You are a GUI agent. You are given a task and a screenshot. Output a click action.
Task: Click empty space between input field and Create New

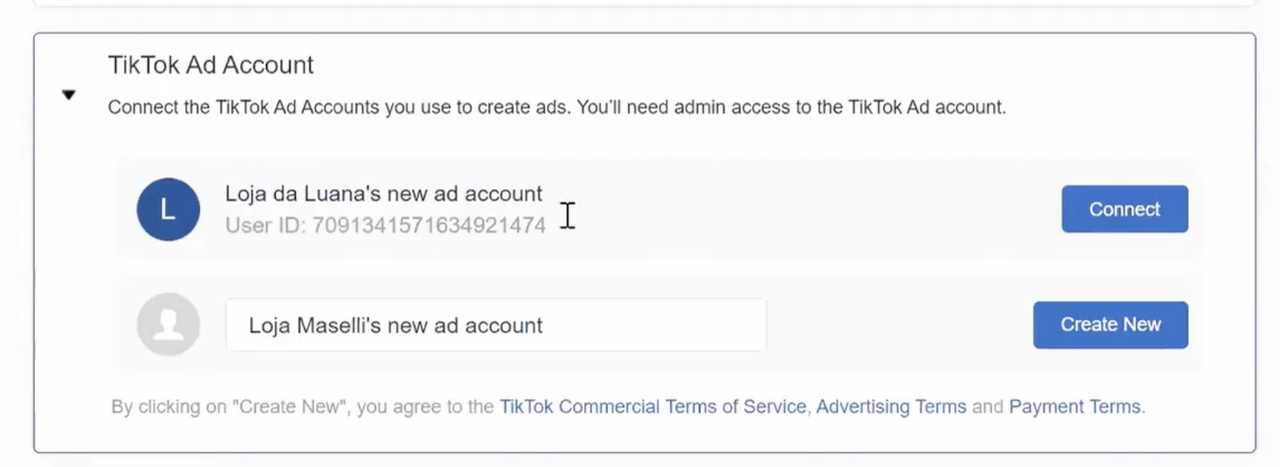[x=900, y=325]
